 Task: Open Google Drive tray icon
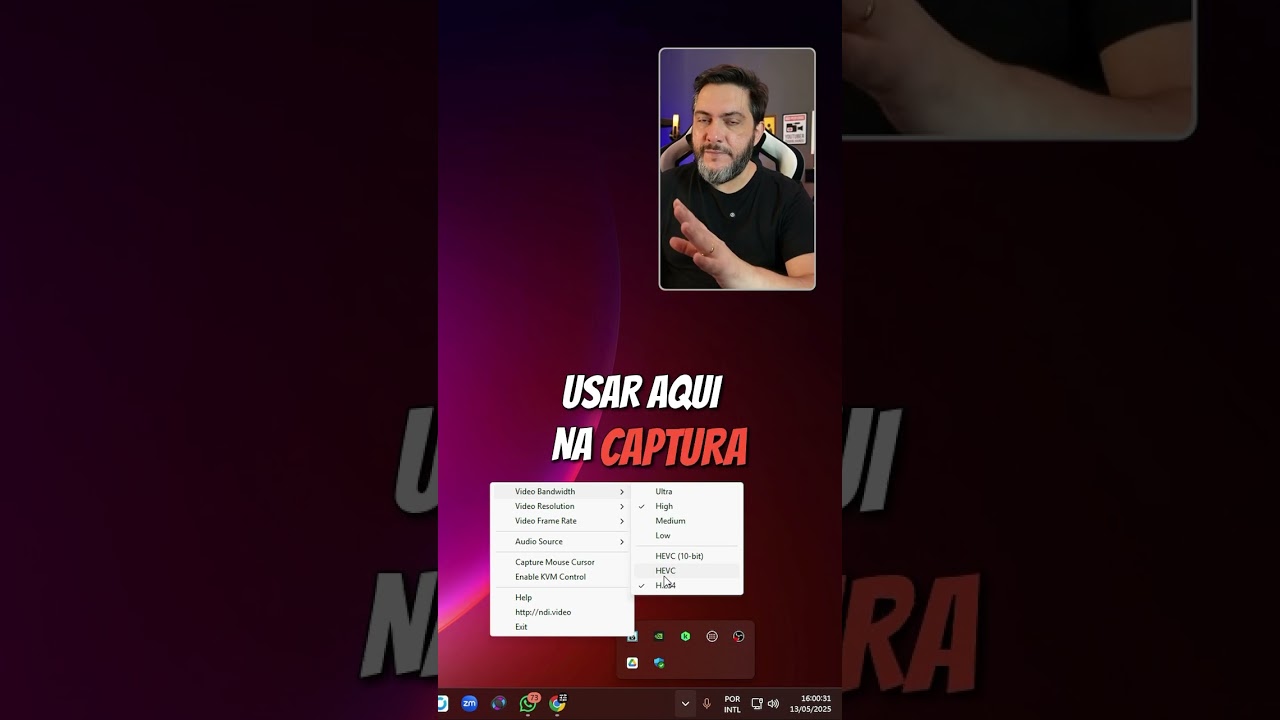coord(632,663)
